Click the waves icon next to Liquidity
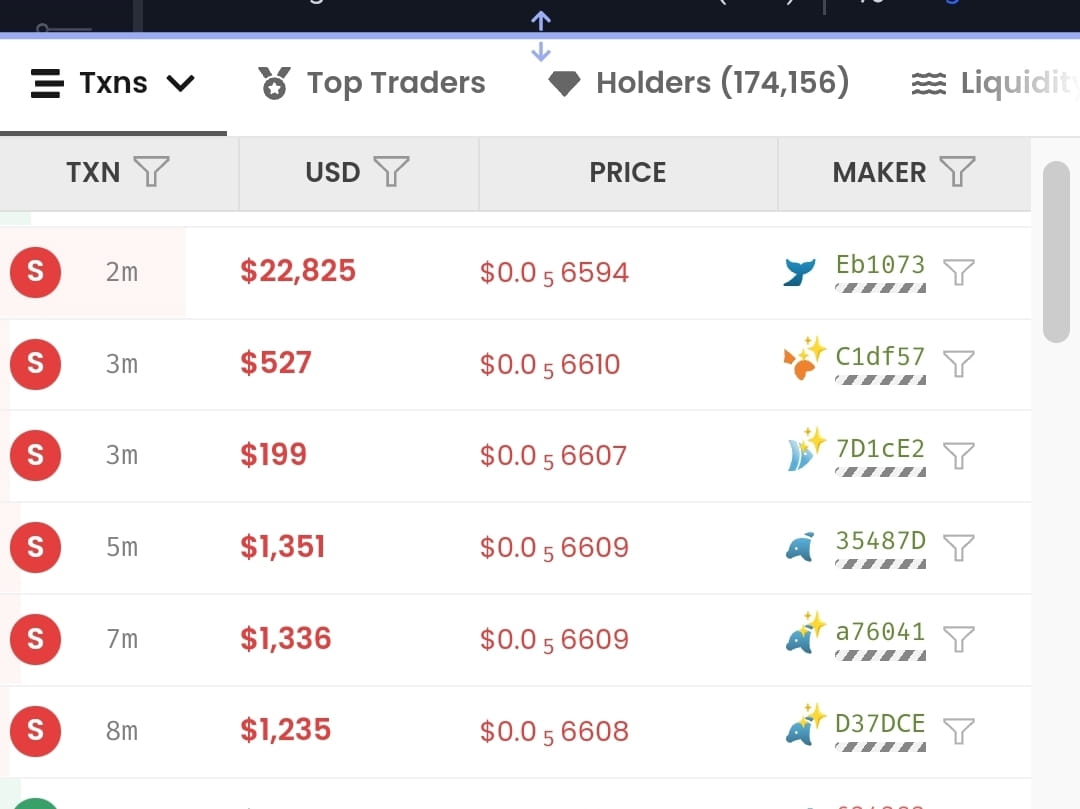The height and width of the screenshot is (809, 1080). (933, 83)
